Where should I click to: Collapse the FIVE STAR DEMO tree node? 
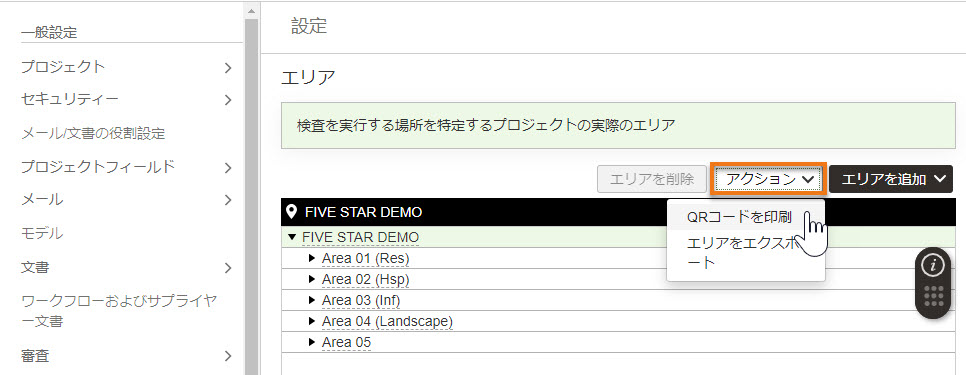pos(292,237)
